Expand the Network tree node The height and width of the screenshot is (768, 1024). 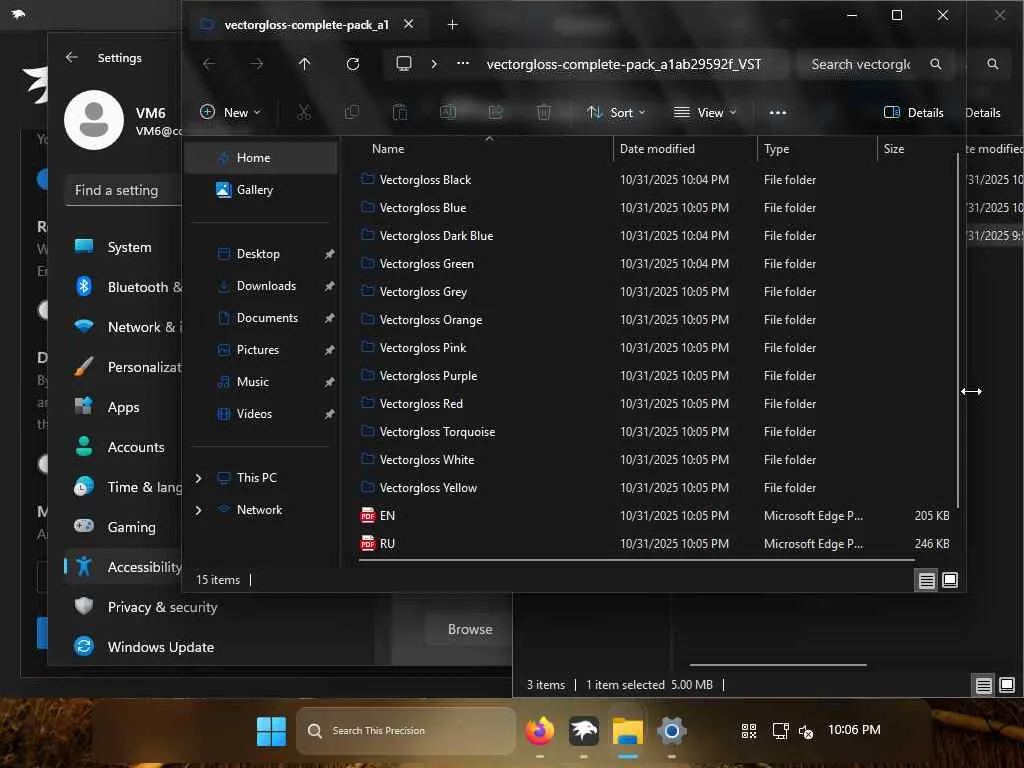(x=199, y=510)
